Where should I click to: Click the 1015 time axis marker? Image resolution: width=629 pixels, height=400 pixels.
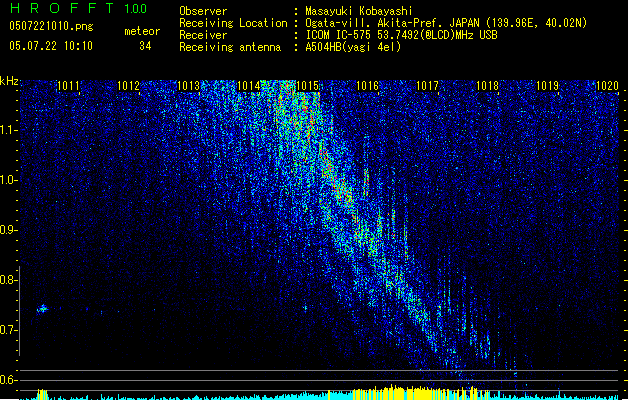click(308, 86)
